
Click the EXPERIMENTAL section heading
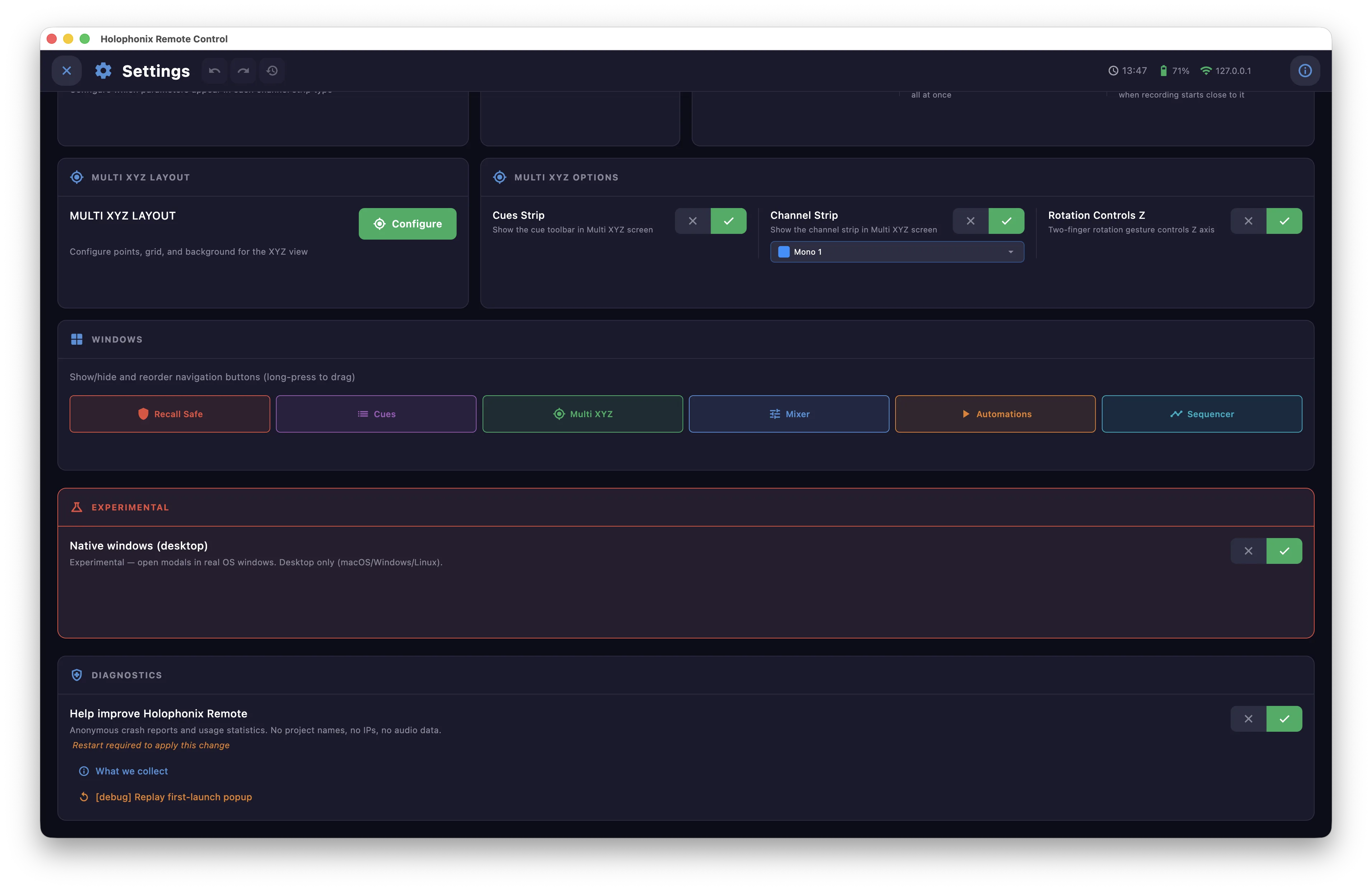click(130, 507)
